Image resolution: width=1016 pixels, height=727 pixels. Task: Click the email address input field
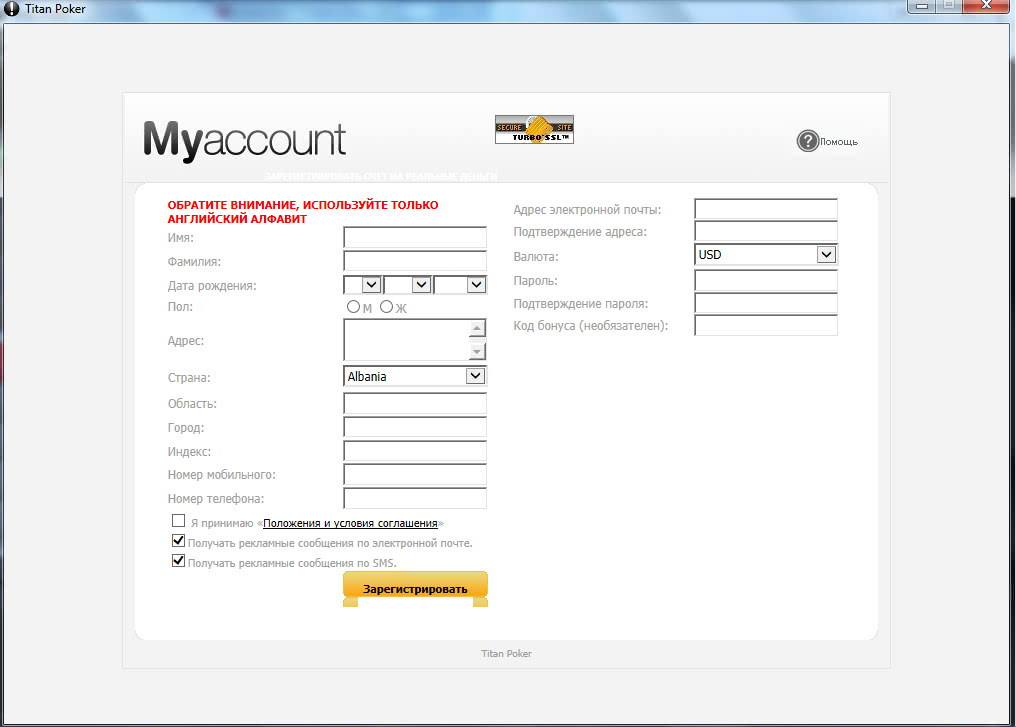tap(766, 209)
